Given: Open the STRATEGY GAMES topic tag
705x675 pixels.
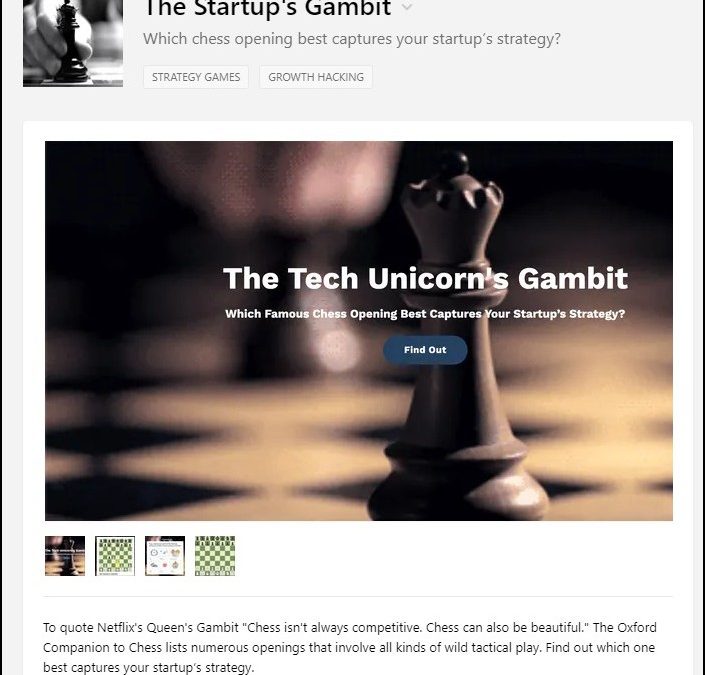Looking at the screenshot, I should pos(196,77).
